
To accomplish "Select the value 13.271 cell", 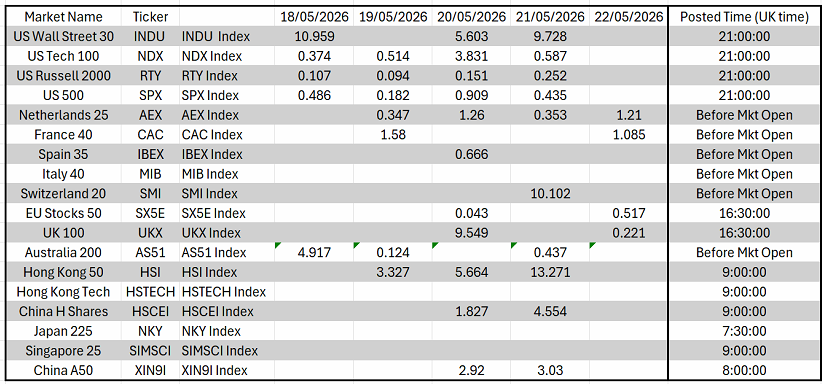I will coord(550,272).
